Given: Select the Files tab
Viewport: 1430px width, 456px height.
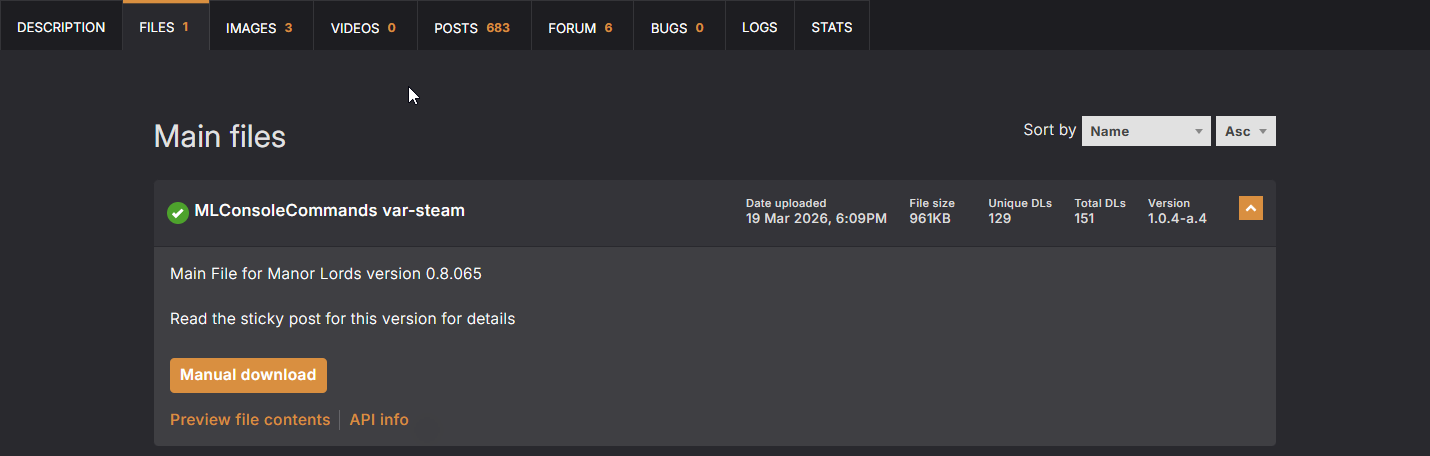Looking at the screenshot, I should (x=165, y=27).
